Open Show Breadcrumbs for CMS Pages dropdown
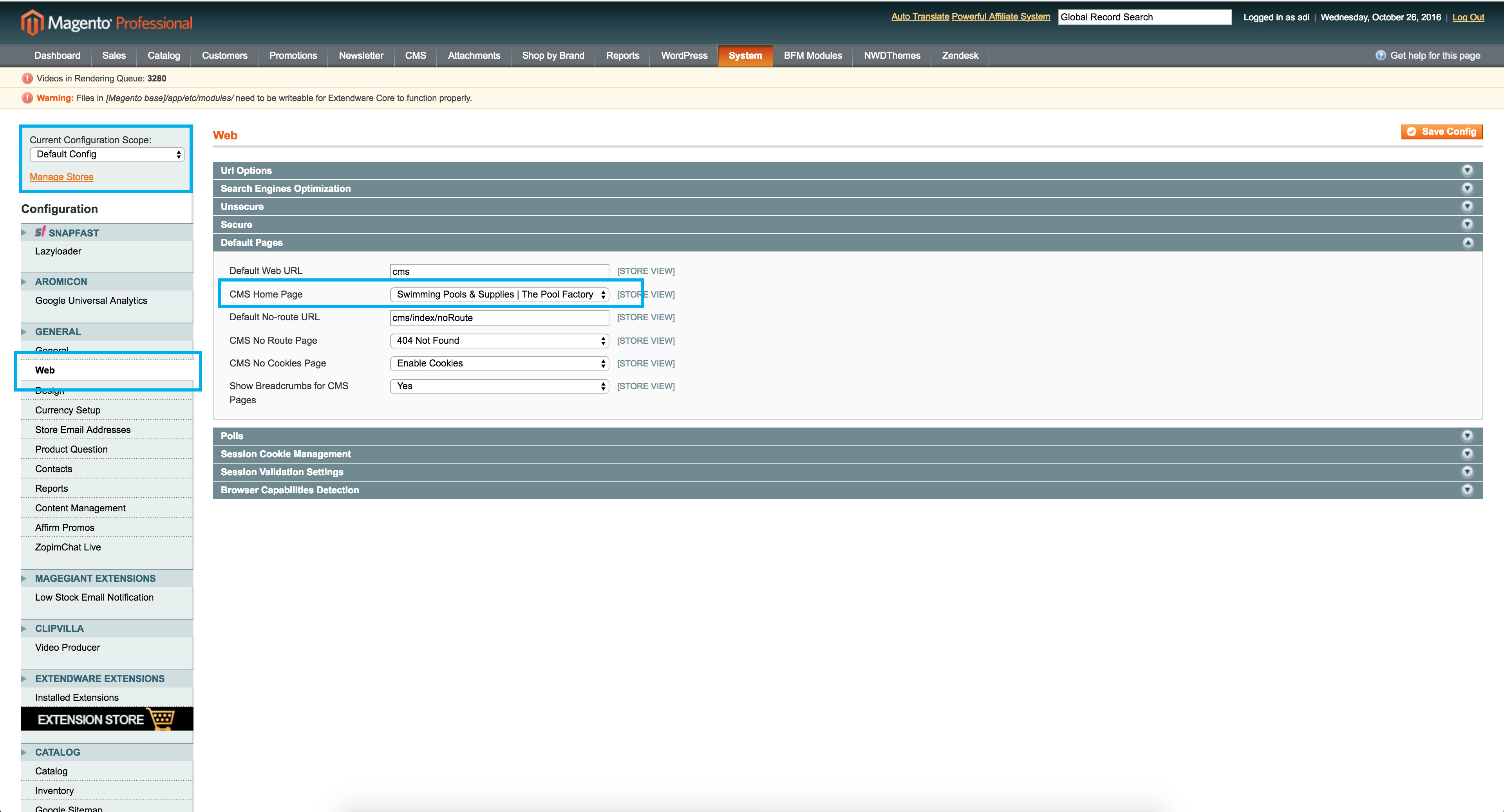 499,386
